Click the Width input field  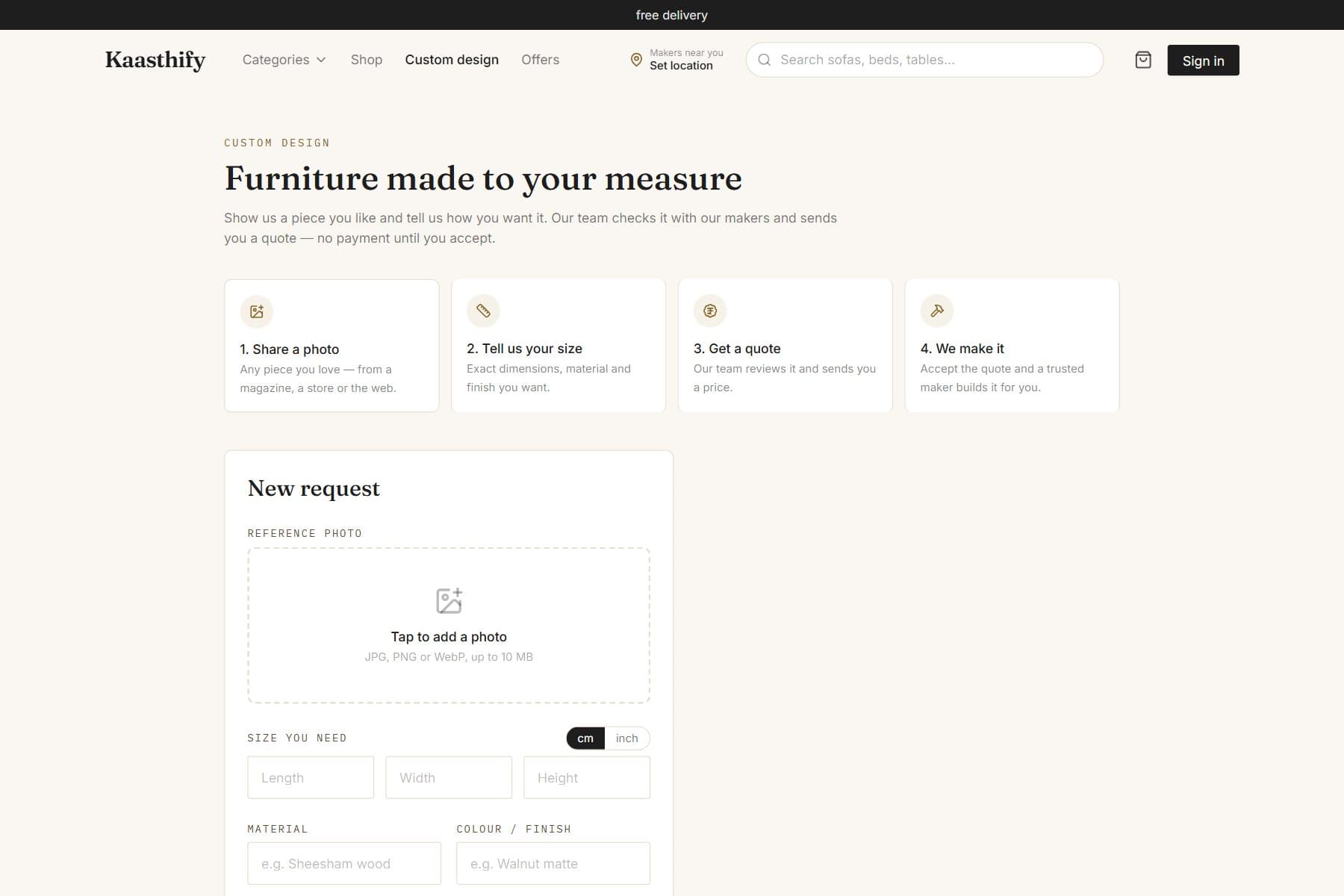[449, 777]
